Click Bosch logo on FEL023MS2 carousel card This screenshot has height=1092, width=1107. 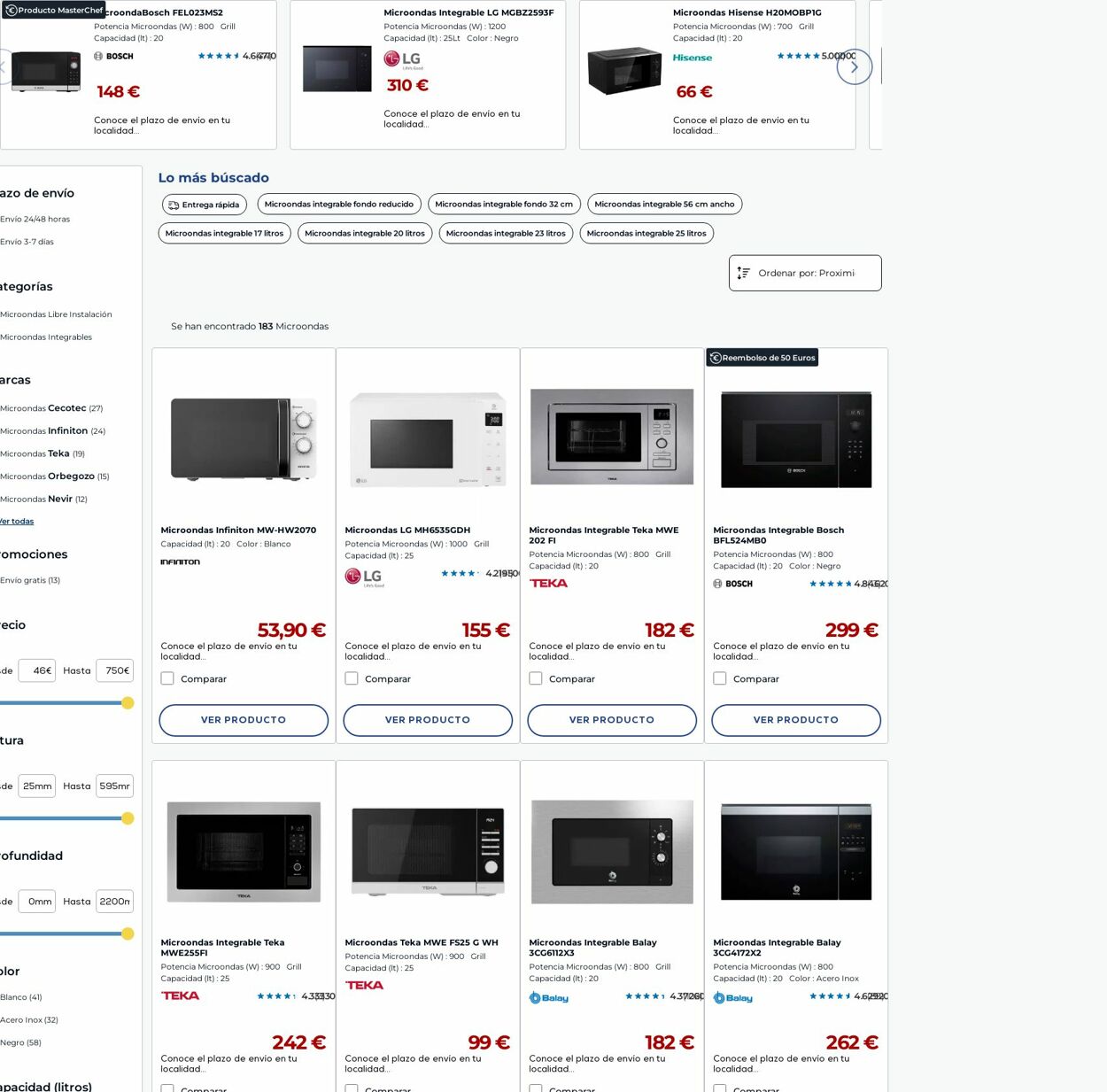[114, 56]
